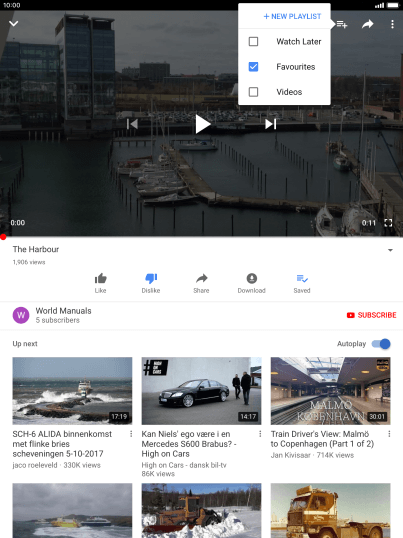
Task: Open options for Train Driver's View video
Action: [389, 434]
